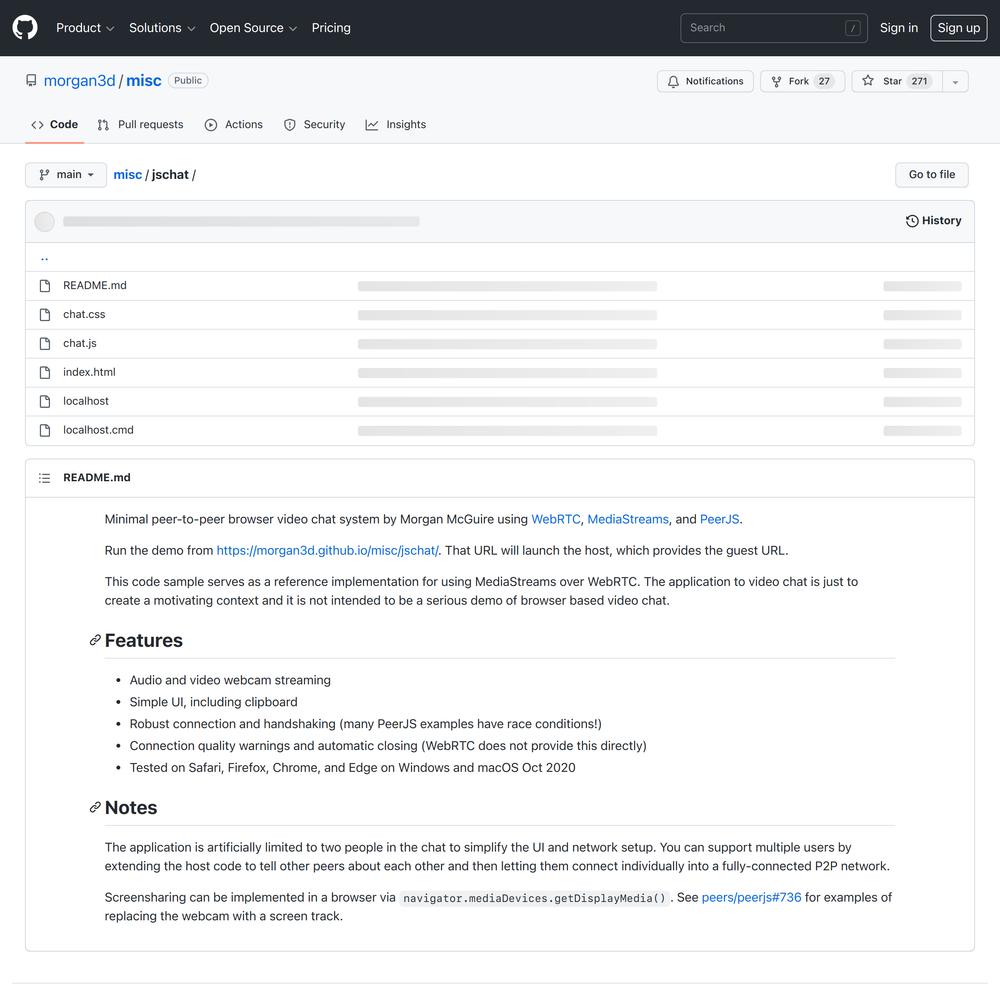Open the morgan3d.github.io jschat demo URL

[327, 550]
